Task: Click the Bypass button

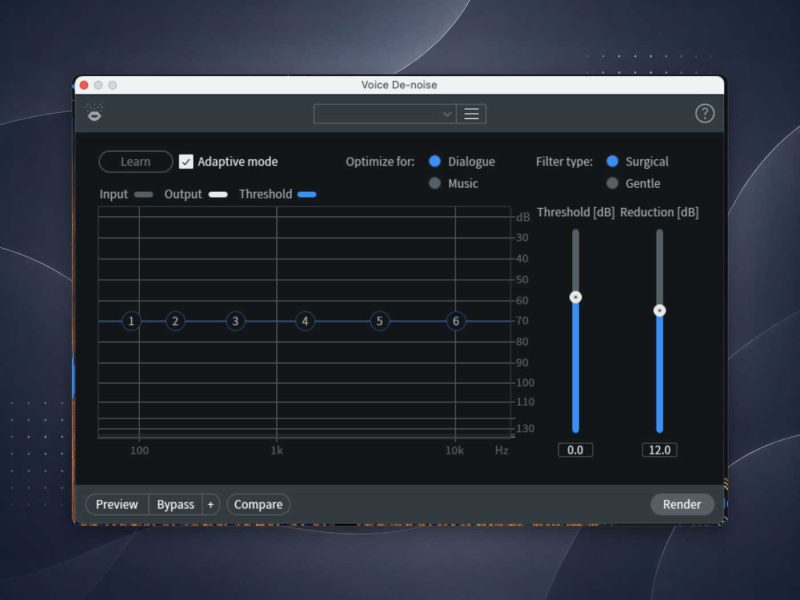Action: point(176,504)
